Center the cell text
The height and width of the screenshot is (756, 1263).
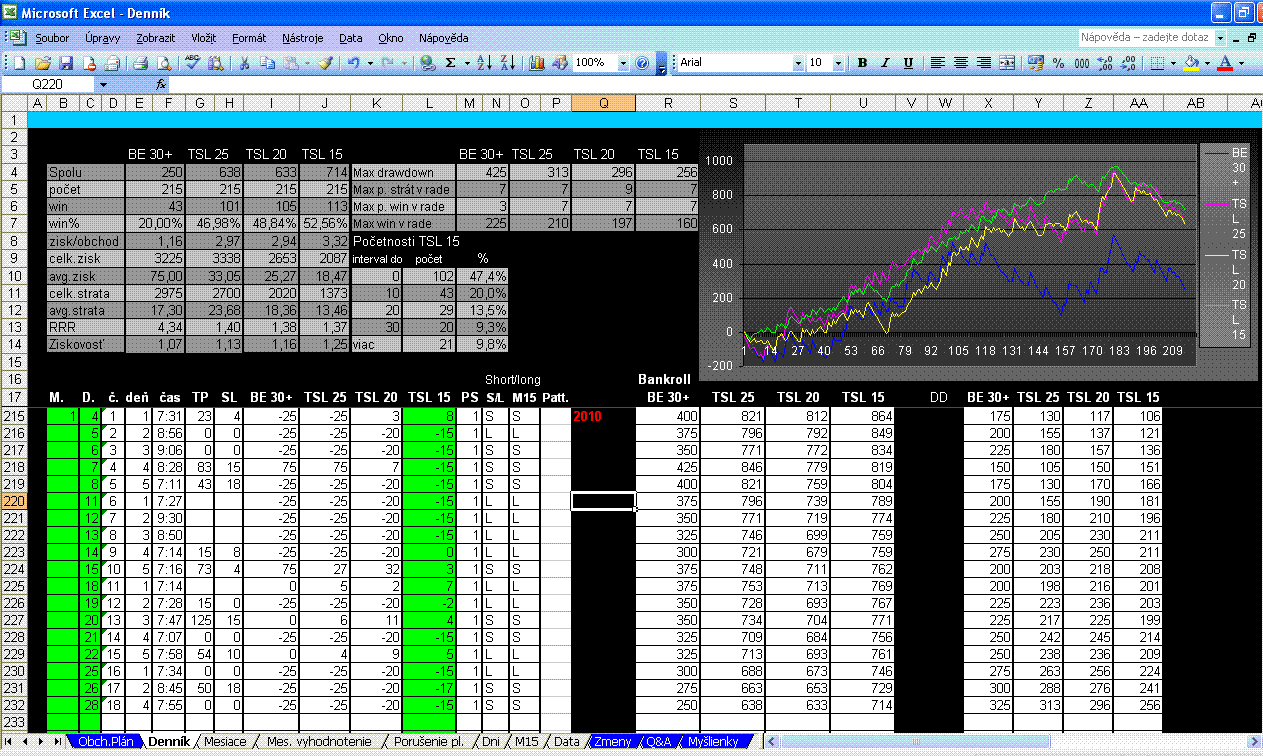click(961, 62)
